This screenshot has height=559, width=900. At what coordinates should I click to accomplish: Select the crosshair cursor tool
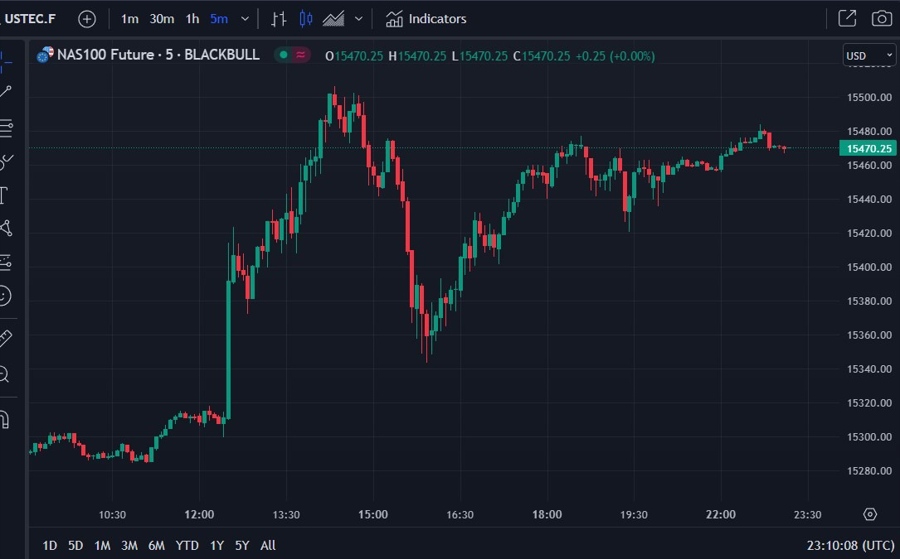(x=6, y=60)
